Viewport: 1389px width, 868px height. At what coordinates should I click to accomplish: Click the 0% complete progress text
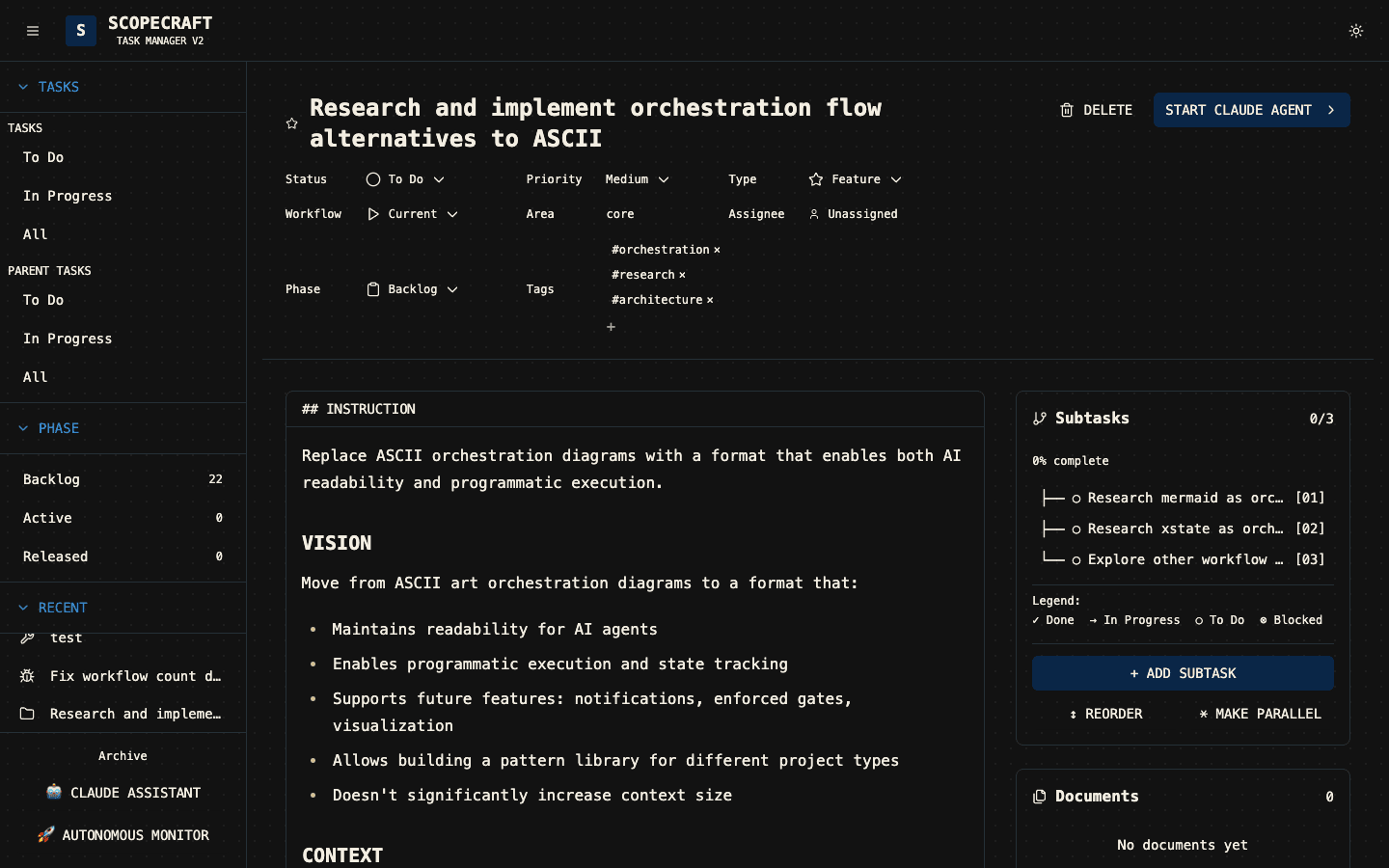pos(1071,461)
